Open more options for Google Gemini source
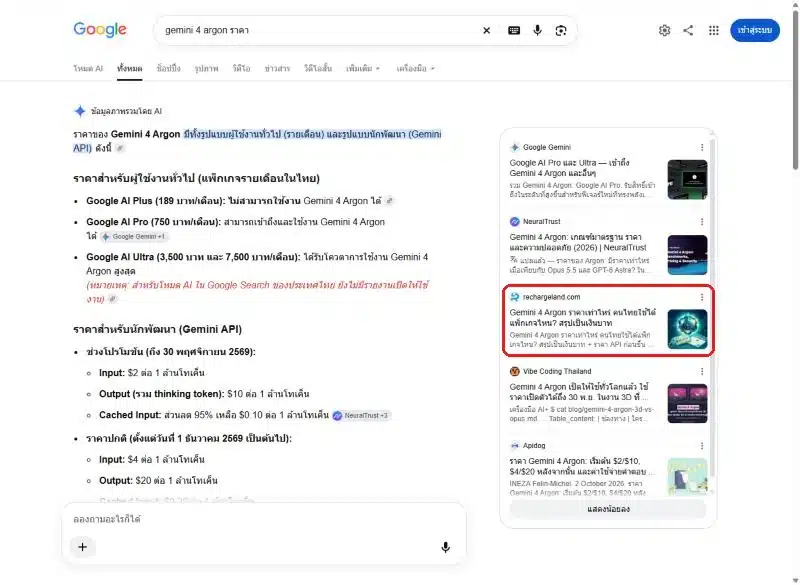This screenshot has height=585, width=800. tap(702, 147)
